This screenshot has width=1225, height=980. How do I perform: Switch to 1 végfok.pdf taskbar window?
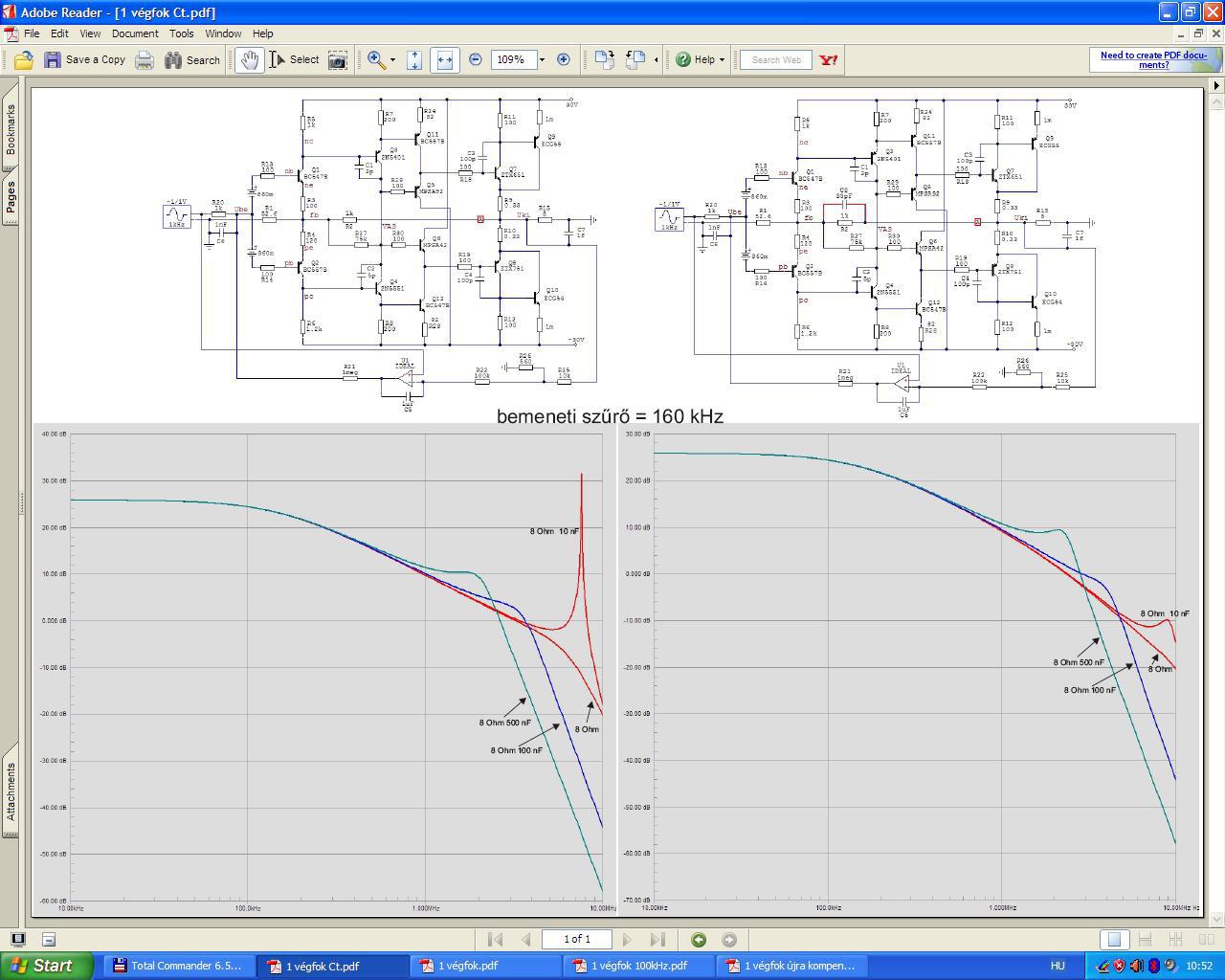pyautogui.click(x=485, y=966)
